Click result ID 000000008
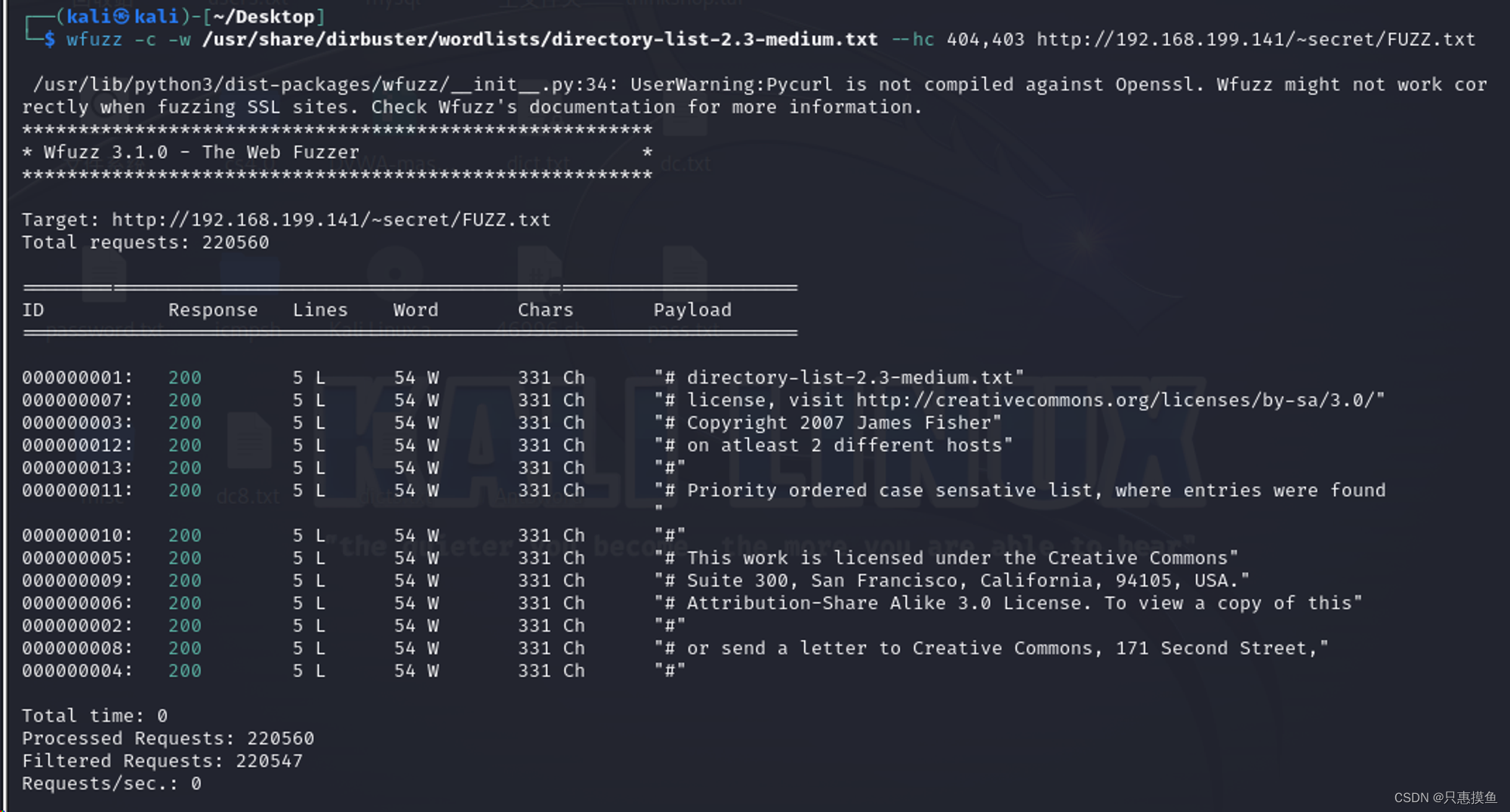Screen dimensions: 1510x812 click(77, 648)
